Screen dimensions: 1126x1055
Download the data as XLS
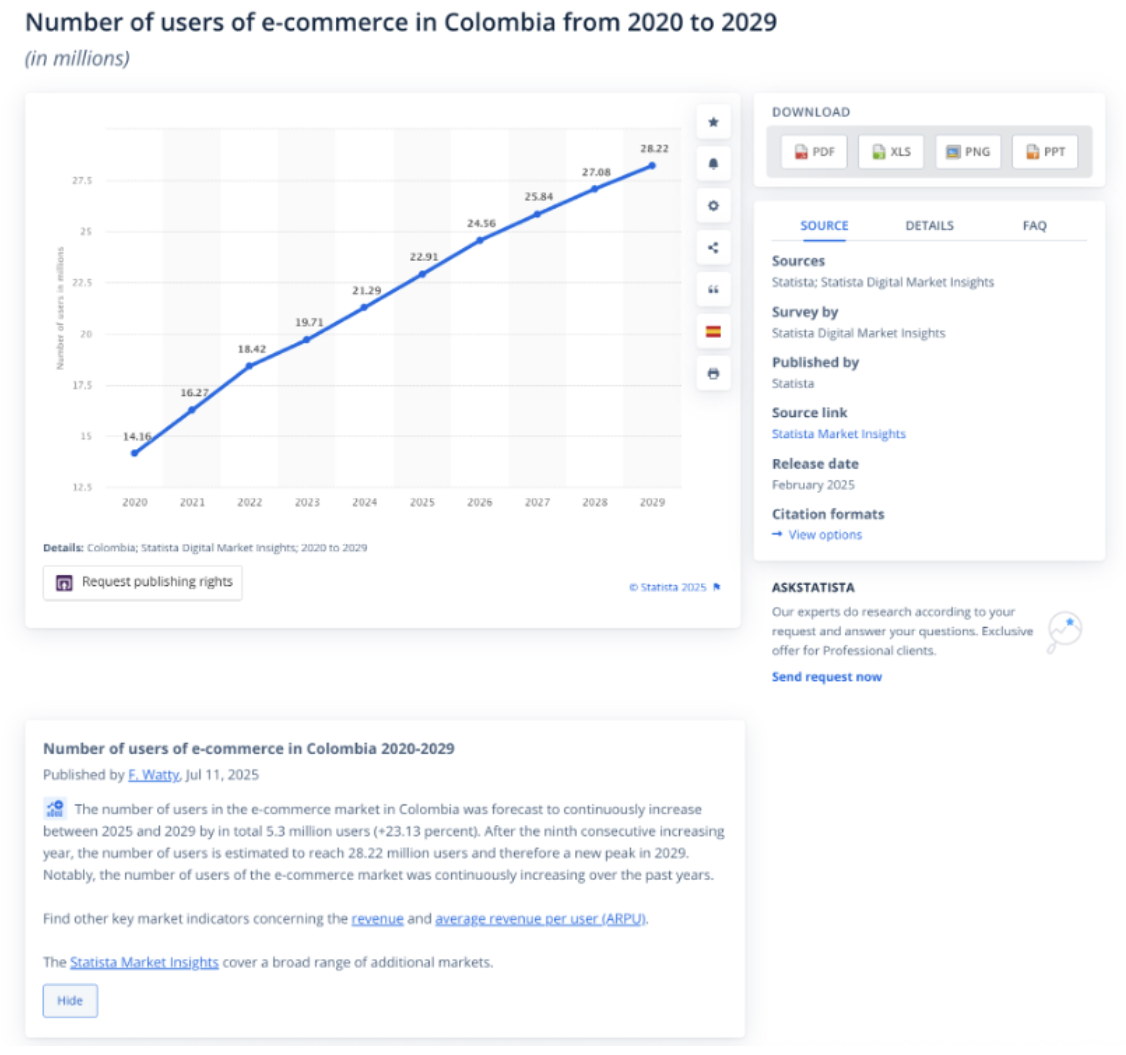pyautogui.click(x=891, y=152)
